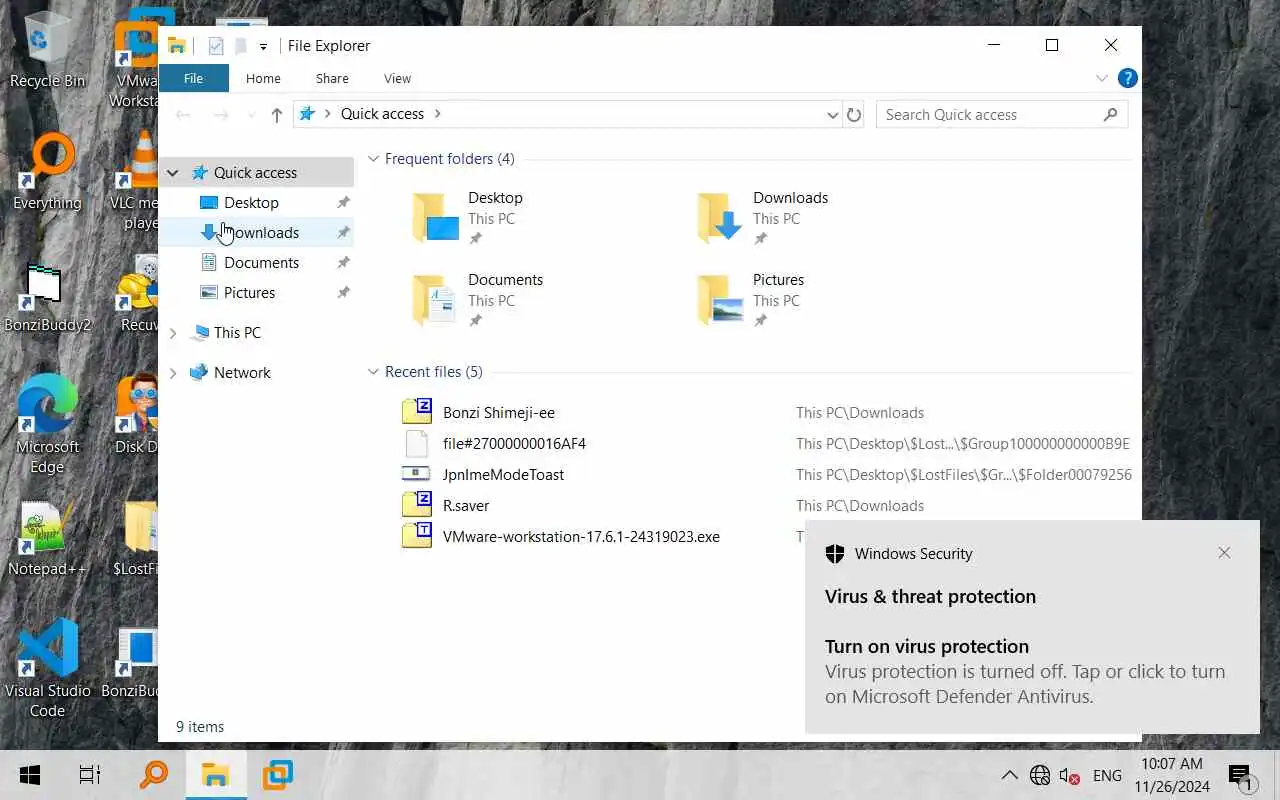Dismiss the Windows Security notification
Screen dimensions: 1280x800
(1224, 553)
